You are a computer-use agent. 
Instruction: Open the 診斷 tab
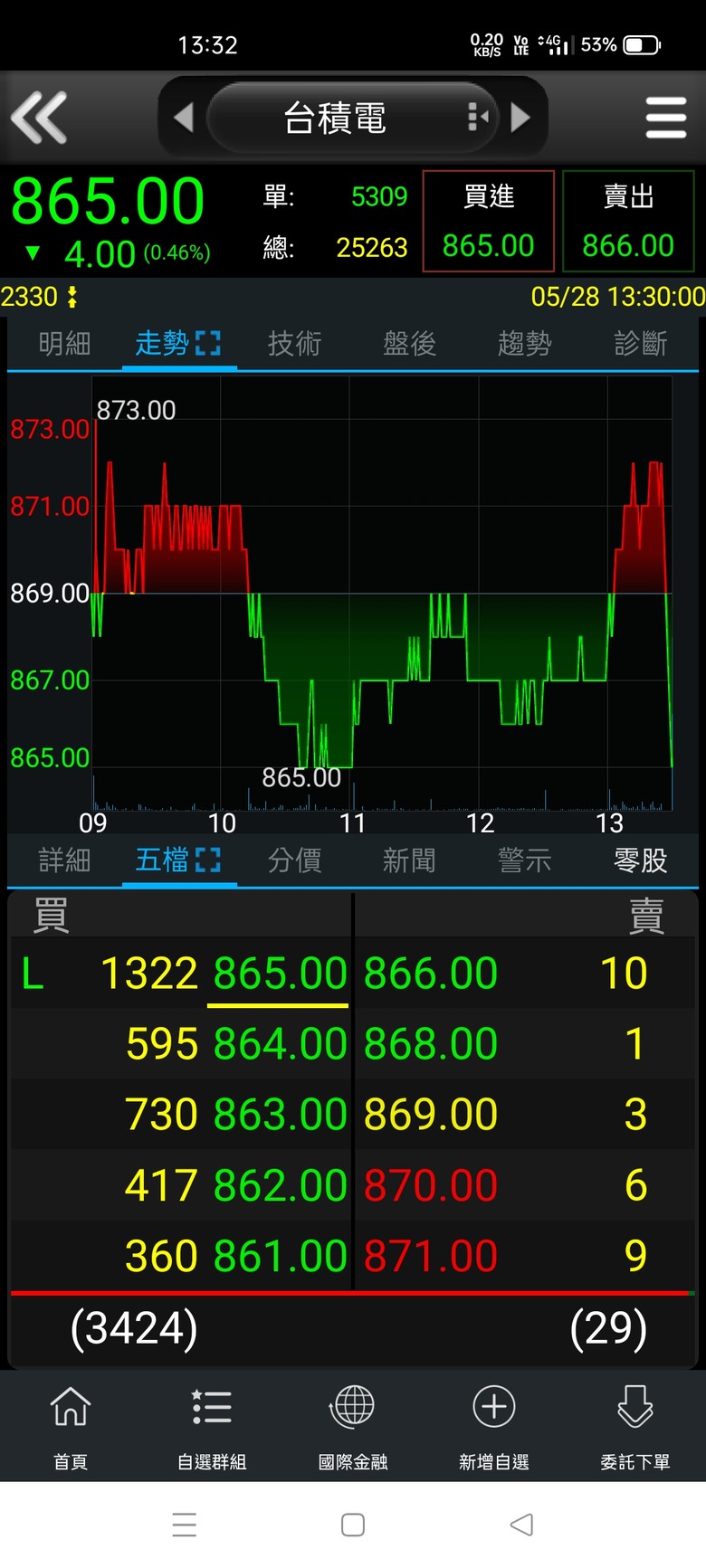point(640,344)
